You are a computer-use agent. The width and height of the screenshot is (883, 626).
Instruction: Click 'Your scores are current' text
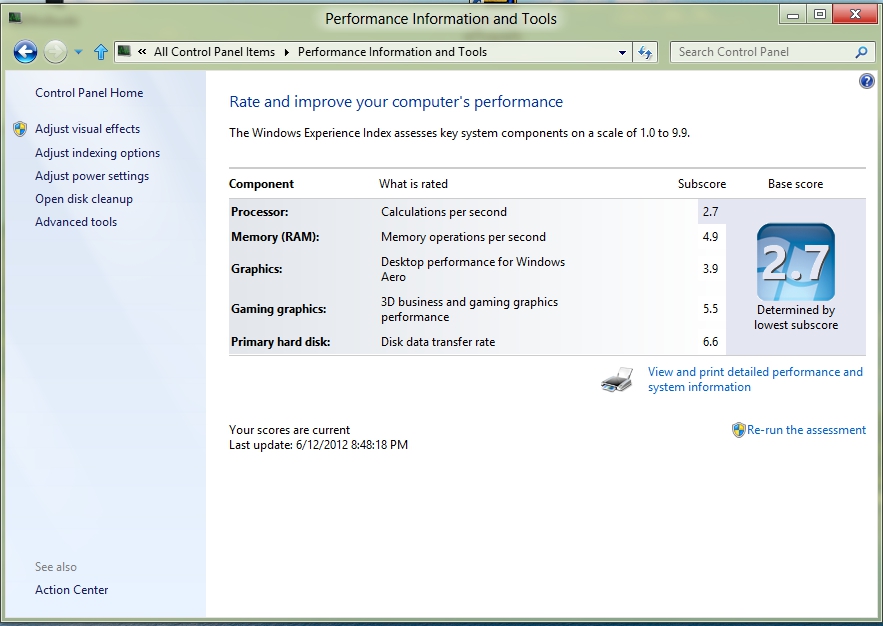[x=289, y=430]
